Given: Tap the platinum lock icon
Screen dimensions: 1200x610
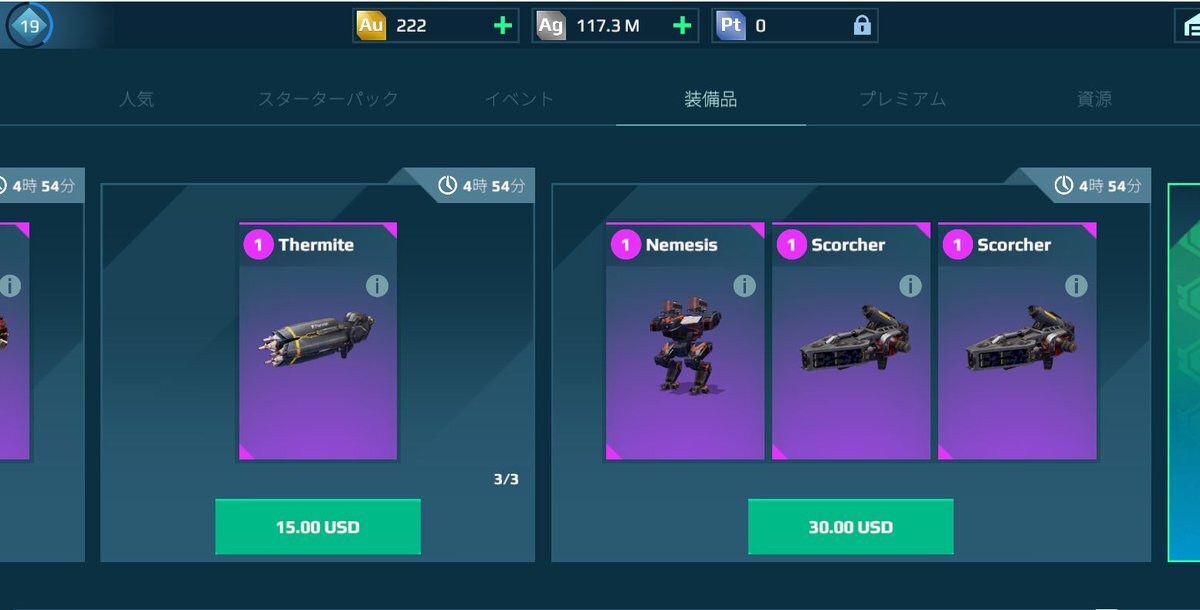Looking at the screenshot, I should pos(862,26).
